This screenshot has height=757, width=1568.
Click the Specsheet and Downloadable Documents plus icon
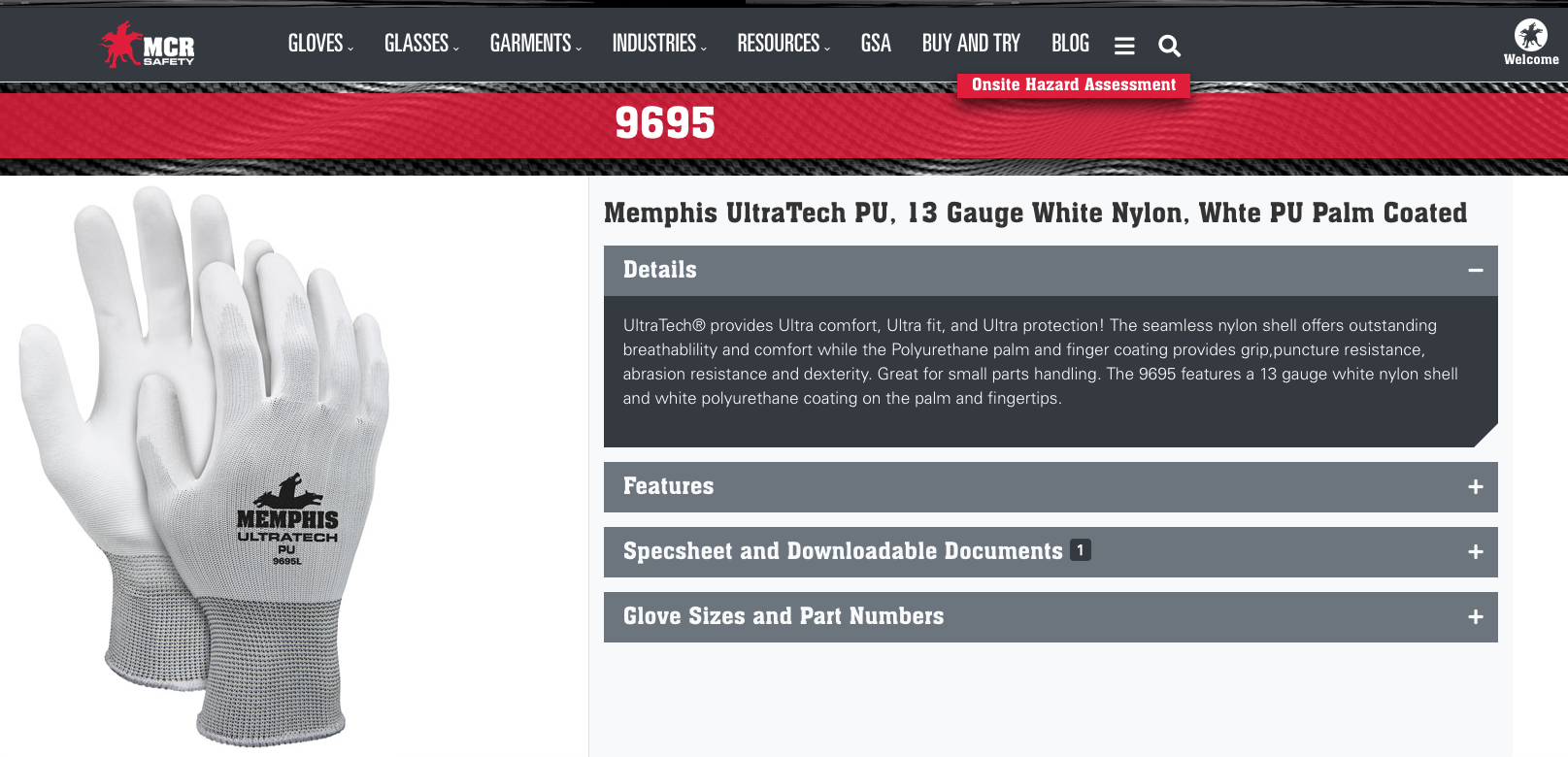[1476, 552]
